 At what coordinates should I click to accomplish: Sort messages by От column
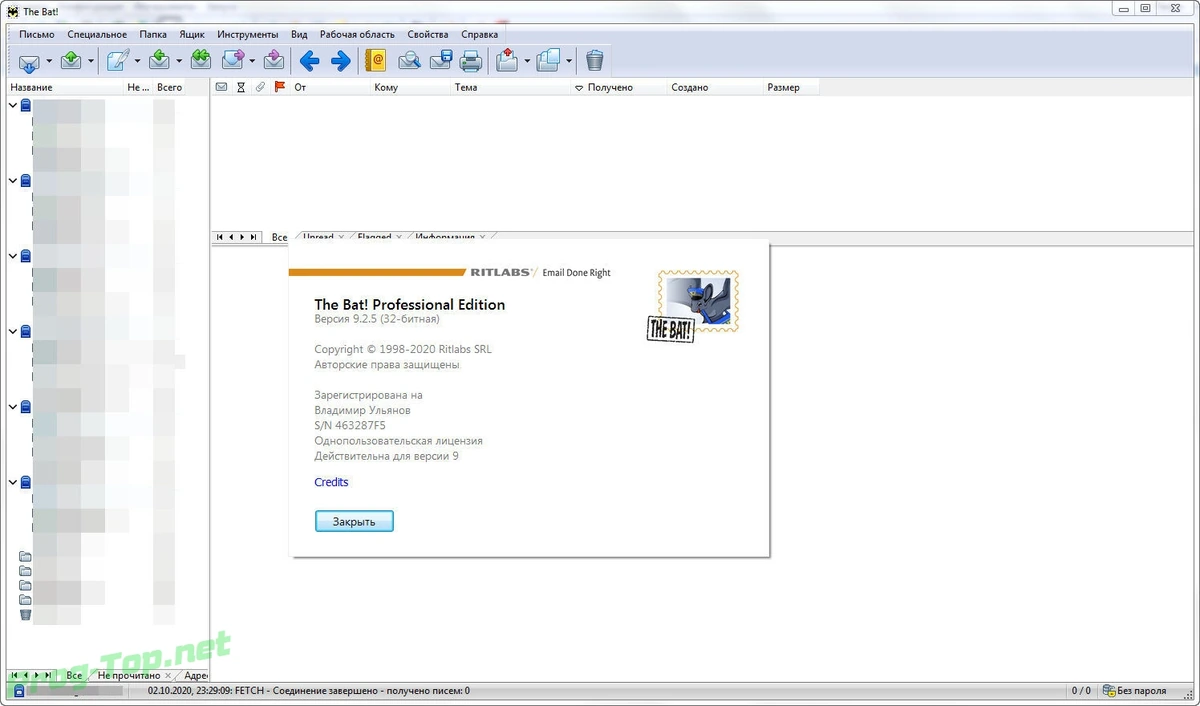click(329, 87)
